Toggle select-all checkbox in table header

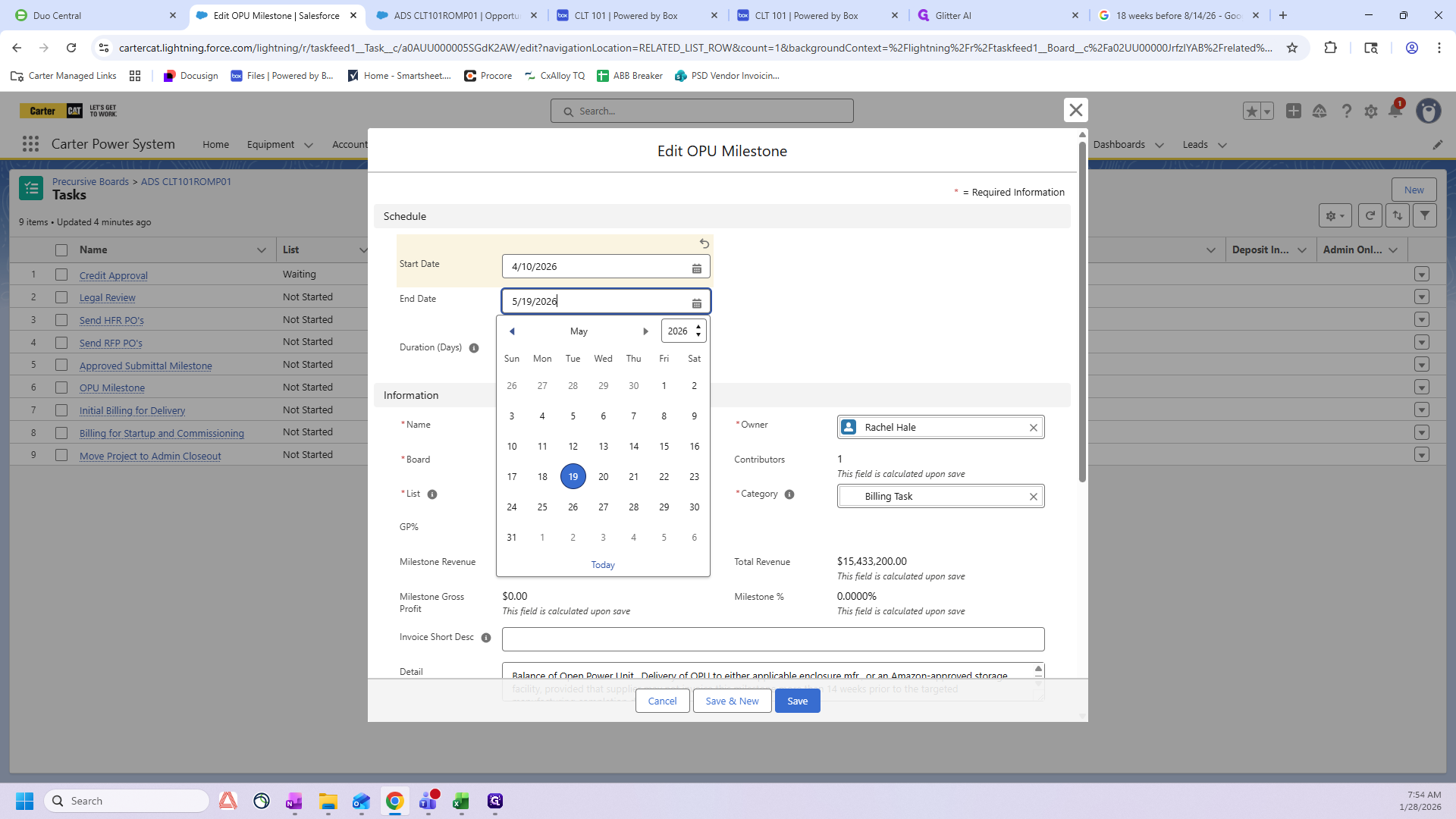61,250
